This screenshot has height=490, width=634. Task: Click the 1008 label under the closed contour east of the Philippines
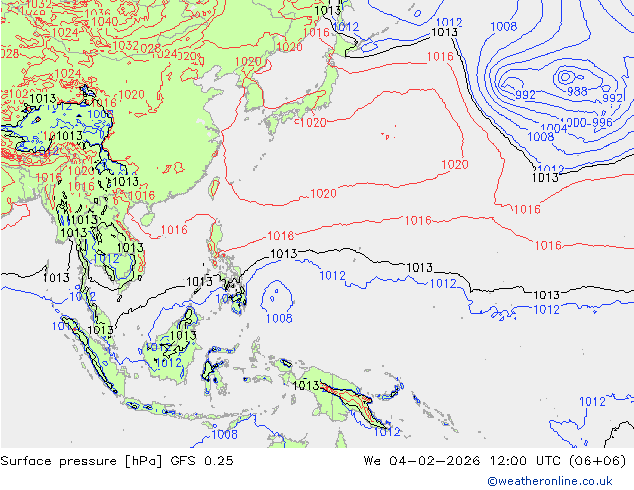point(279,319)
